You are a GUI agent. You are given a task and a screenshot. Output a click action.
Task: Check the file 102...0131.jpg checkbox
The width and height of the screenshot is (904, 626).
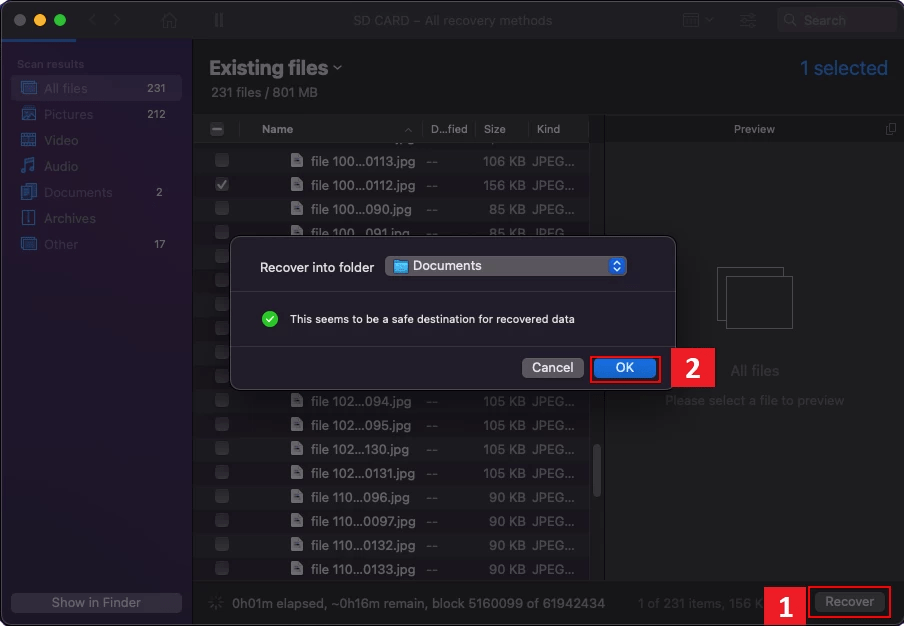pyautogui.click(x=222, y=473)
